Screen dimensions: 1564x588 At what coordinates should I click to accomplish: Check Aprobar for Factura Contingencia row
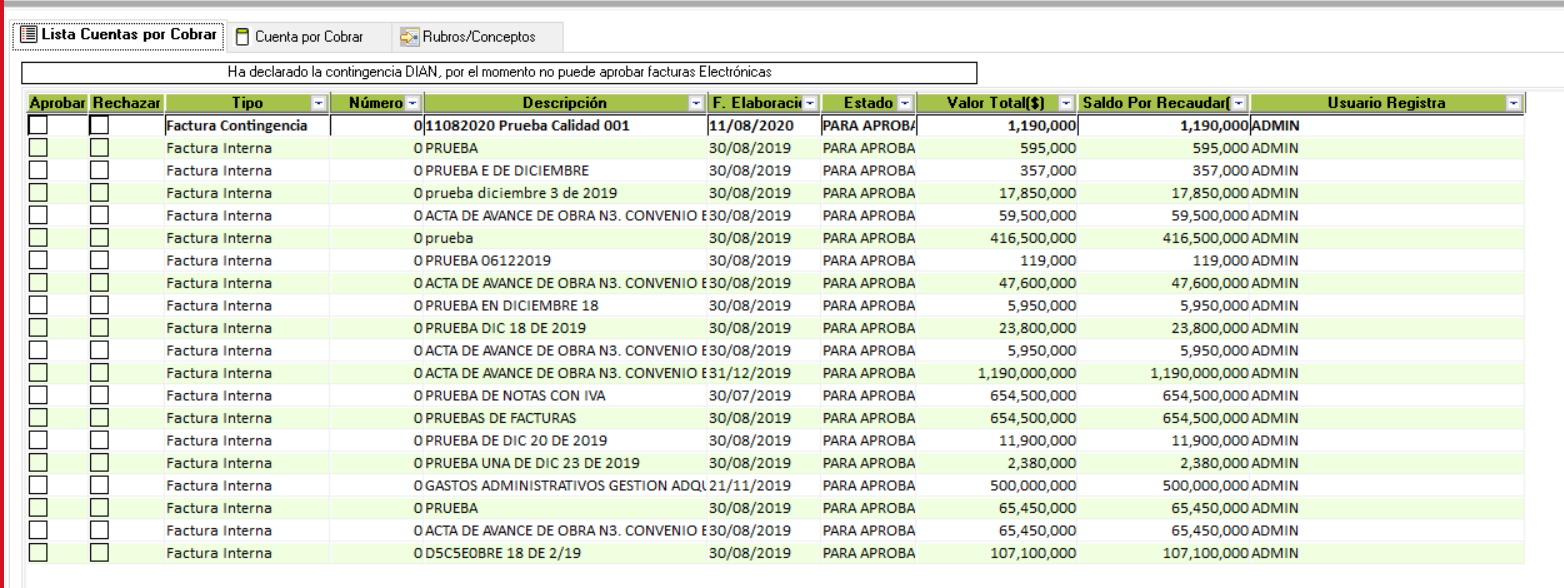pos(38,126)
